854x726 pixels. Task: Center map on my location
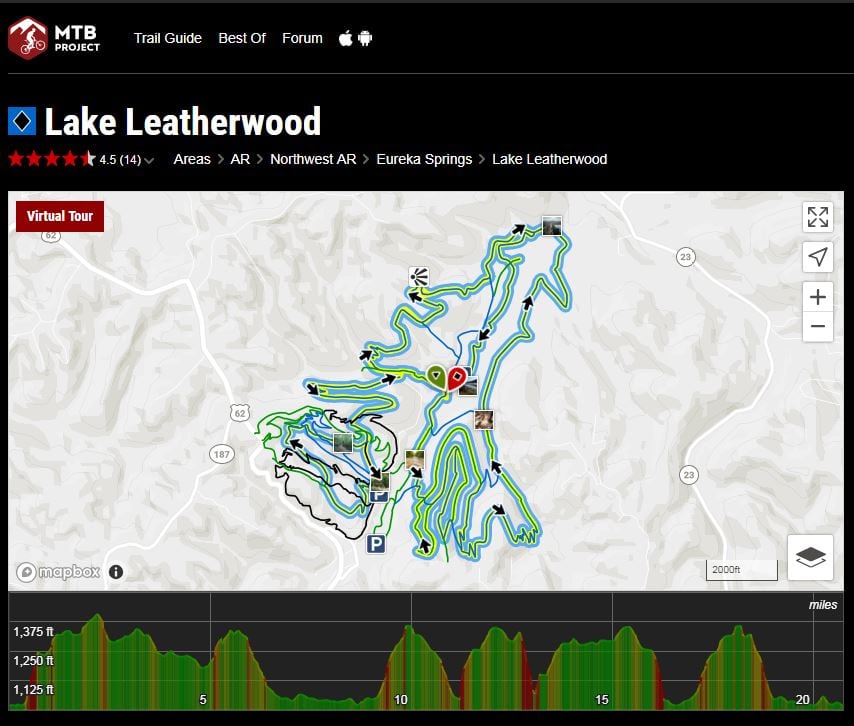tap(817, 257)
